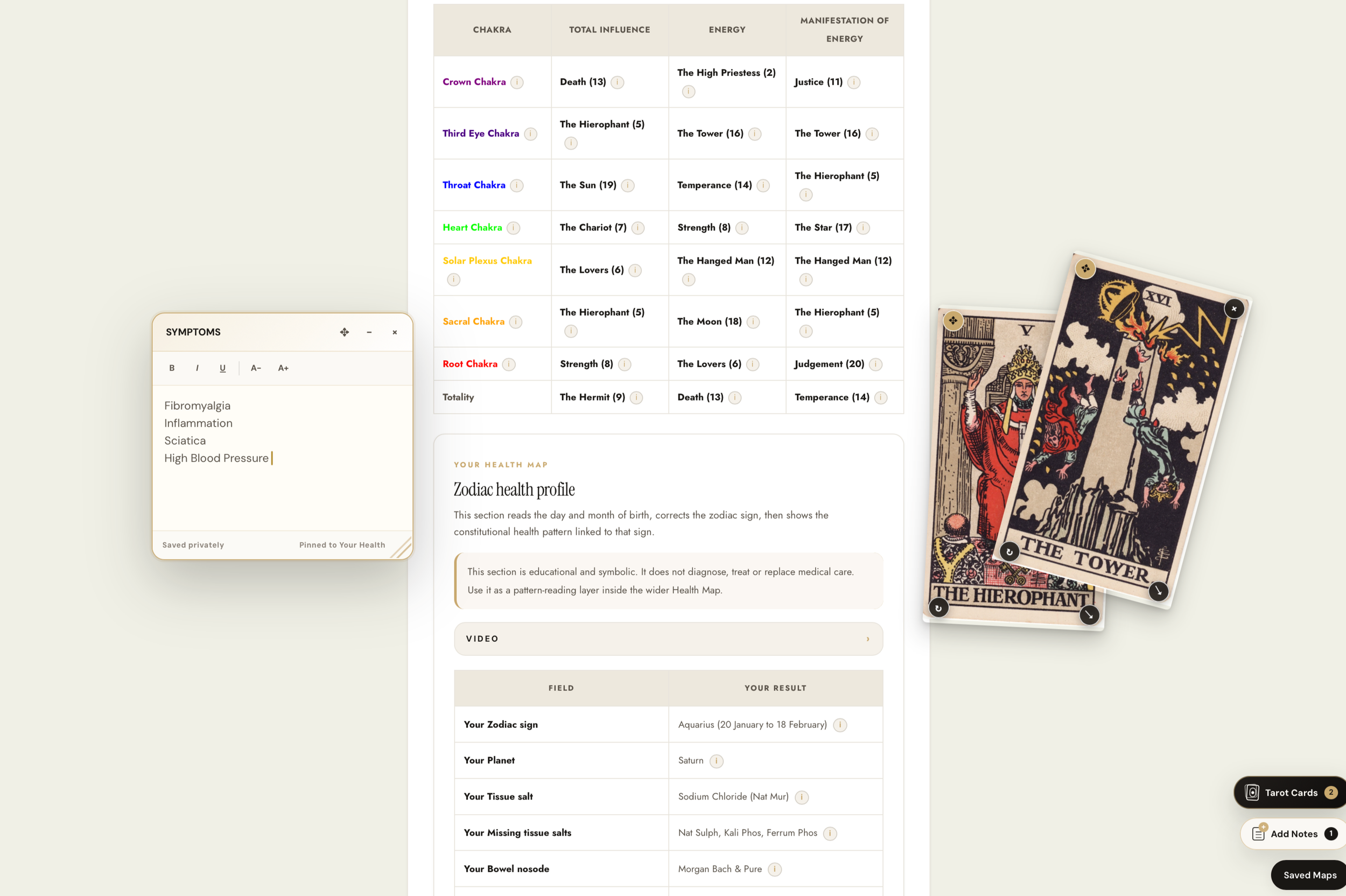Click info icon next to Throat Chakra
Screen dimensions: 1346x896
coord(516,185)
